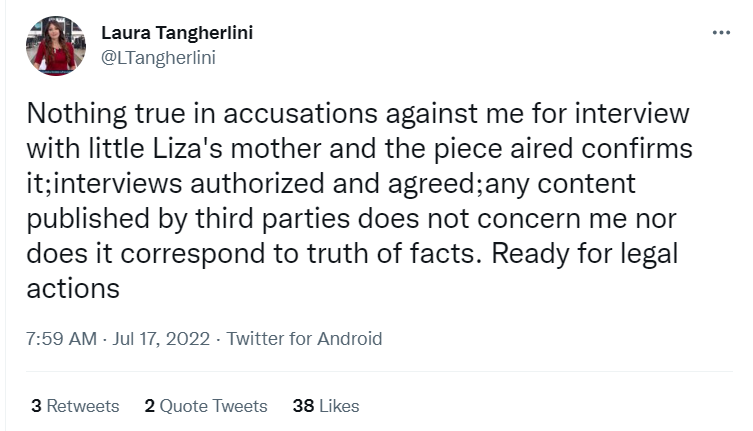Click the 7:59 AM timestamp
Viewport: 753px width, 431px height.
tap(61, 338)
